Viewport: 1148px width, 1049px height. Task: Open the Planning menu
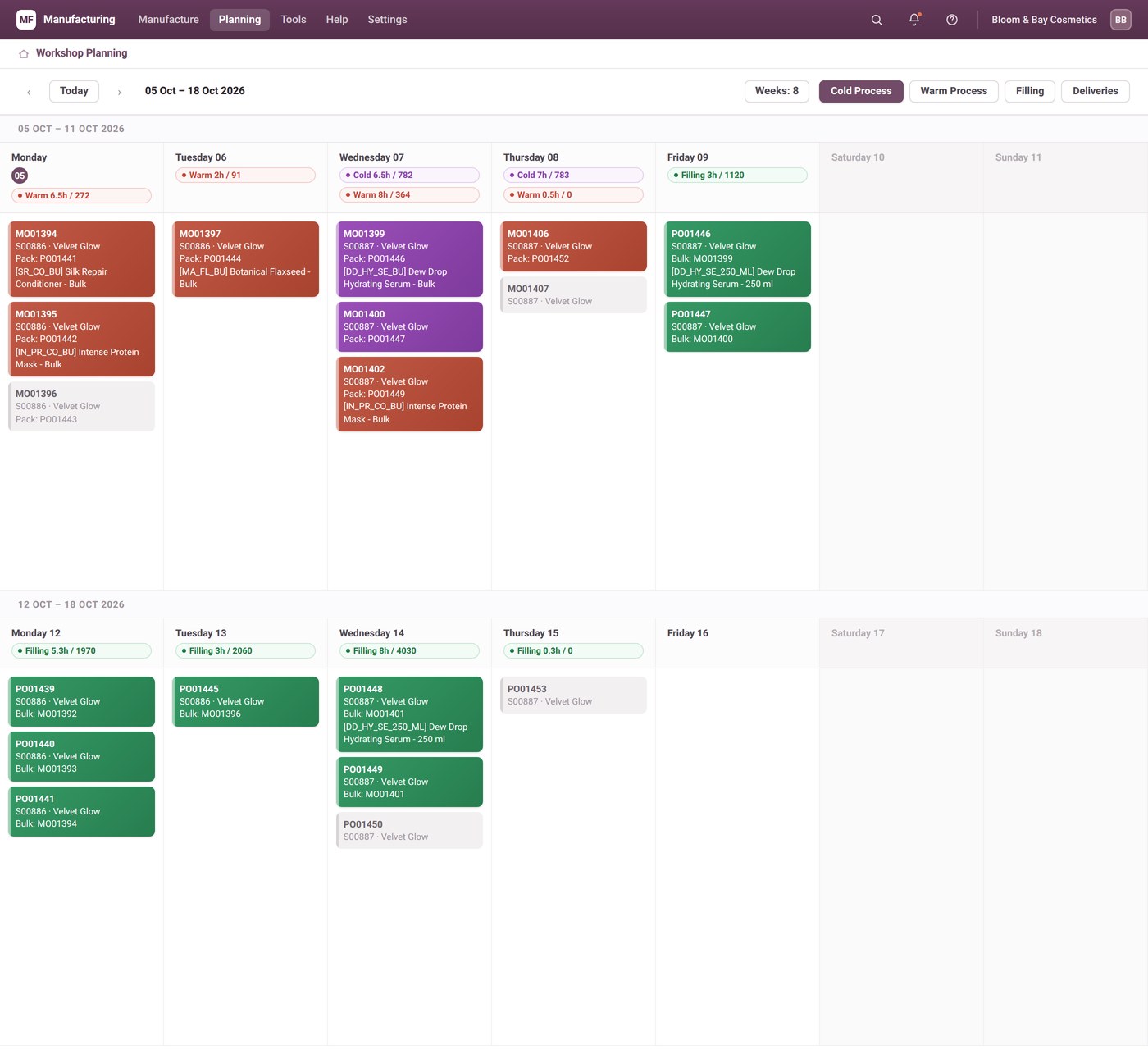(239, 20)
